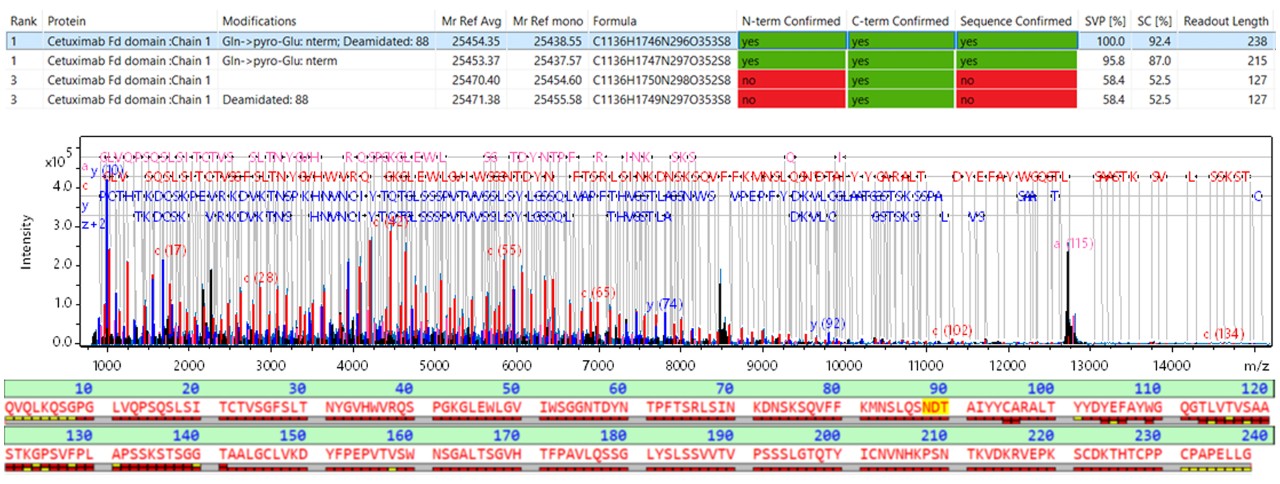This screenshot has width=1280, height=484.
Task: Sort by the Mr Ref Avg column
Action: (472, 21)
